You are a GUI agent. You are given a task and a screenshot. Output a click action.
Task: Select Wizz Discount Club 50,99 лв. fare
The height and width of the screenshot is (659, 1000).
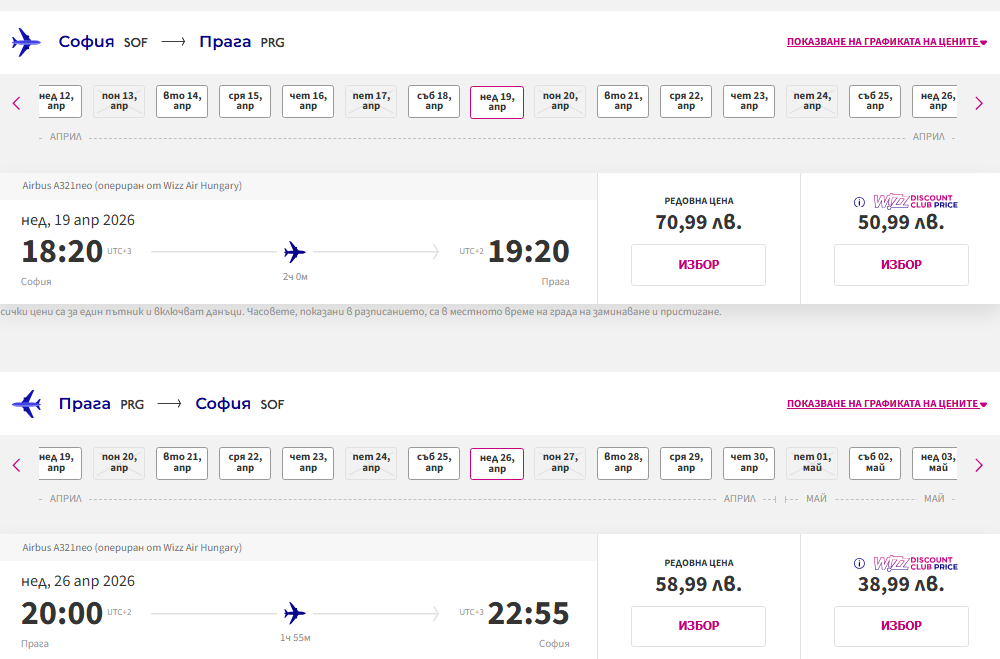point(901,265)
